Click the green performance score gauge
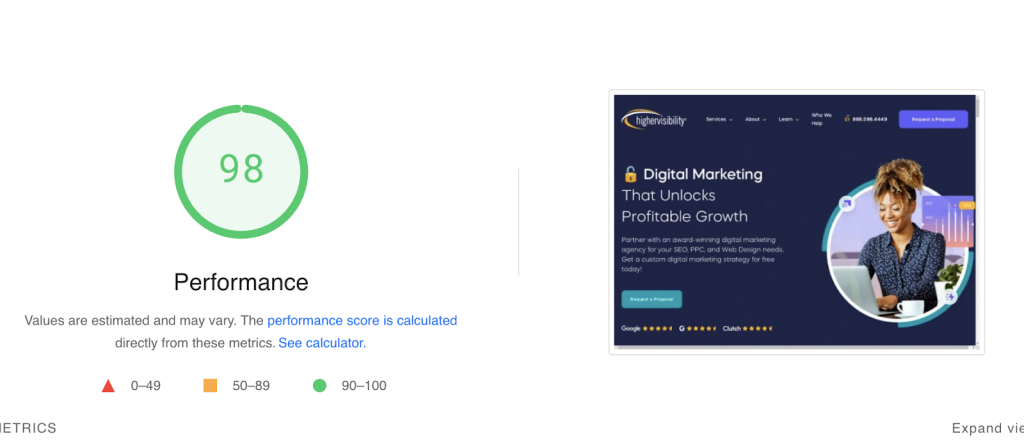The width and height of the screenshot is (1024, 440). click(241, 170)
